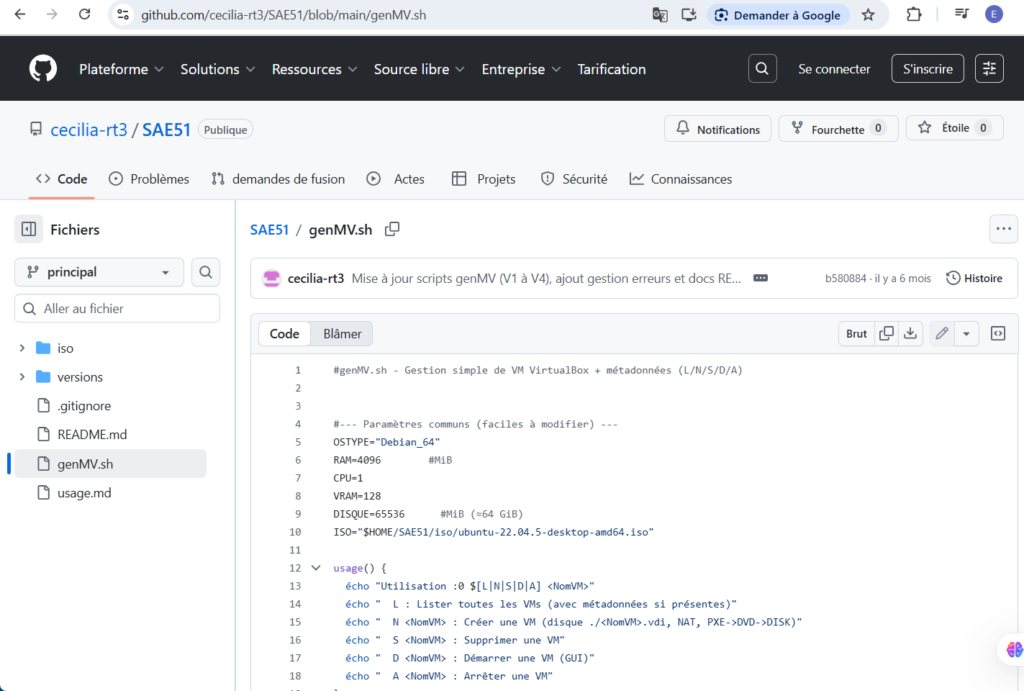
Task: Select the Code view toggle
Action: click(x=284, y=334)
